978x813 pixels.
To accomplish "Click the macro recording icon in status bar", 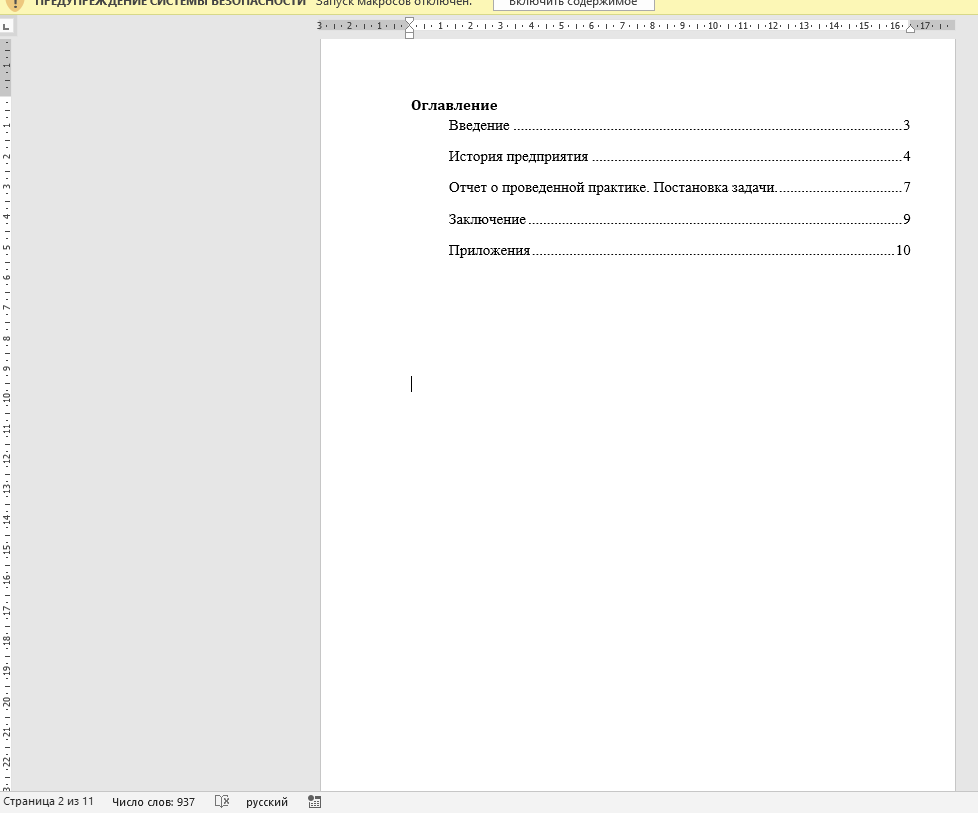I will [x=315, y=802].
